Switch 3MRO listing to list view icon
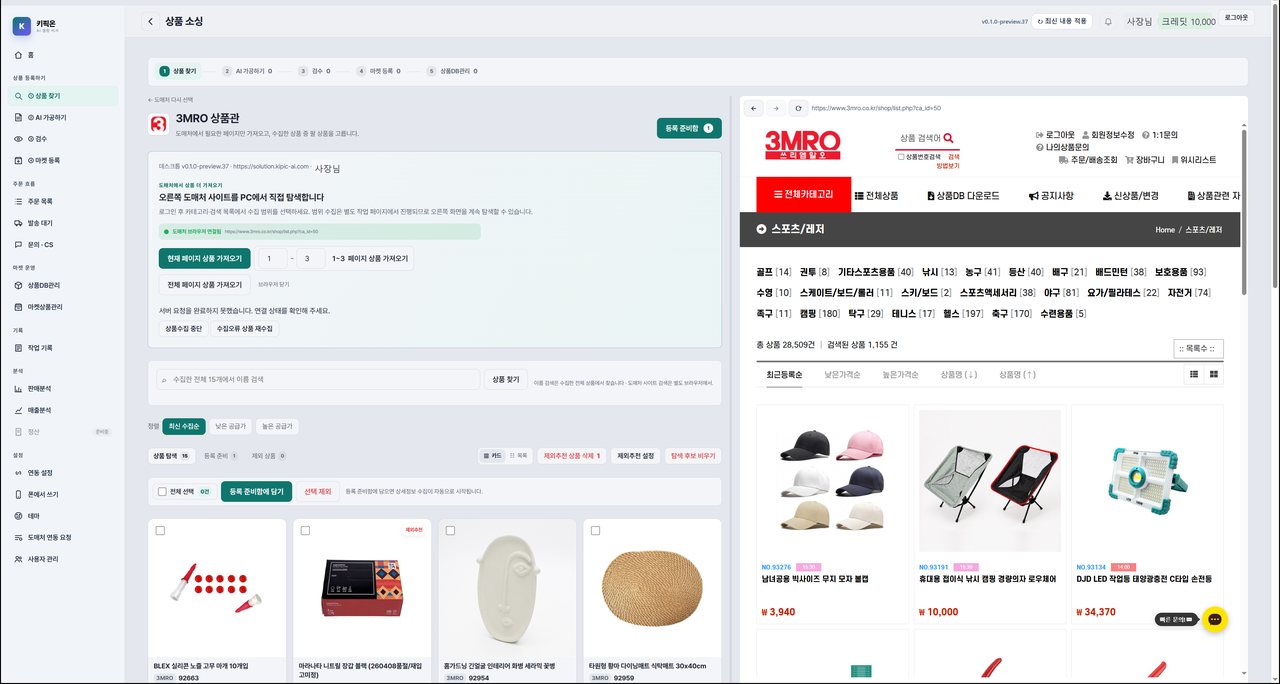Image resolution: width=1280 pixels, height=684 pixels. click(x=1193, y=374)
